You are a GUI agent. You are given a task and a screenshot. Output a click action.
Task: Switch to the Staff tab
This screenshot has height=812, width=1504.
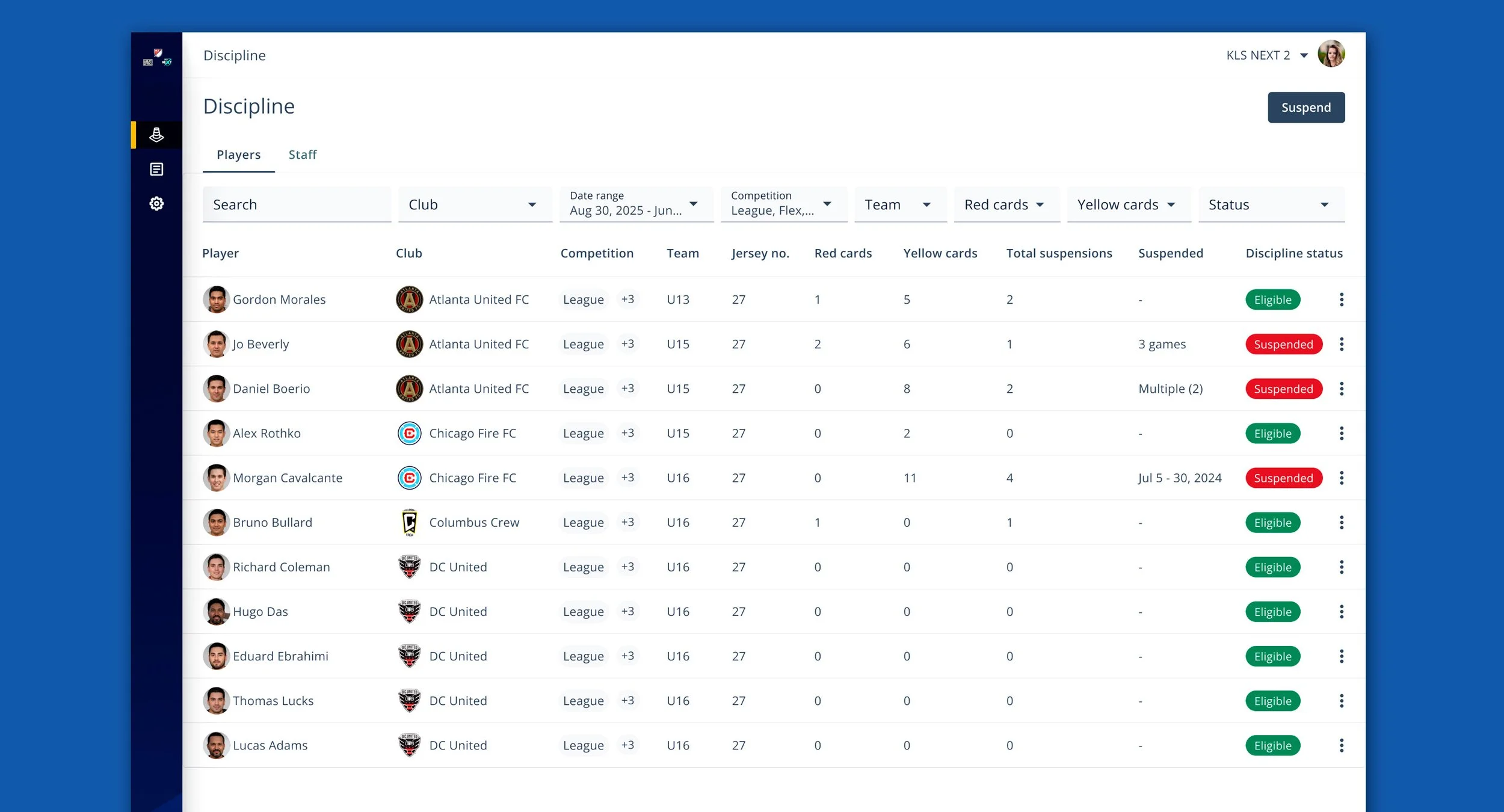302,155
